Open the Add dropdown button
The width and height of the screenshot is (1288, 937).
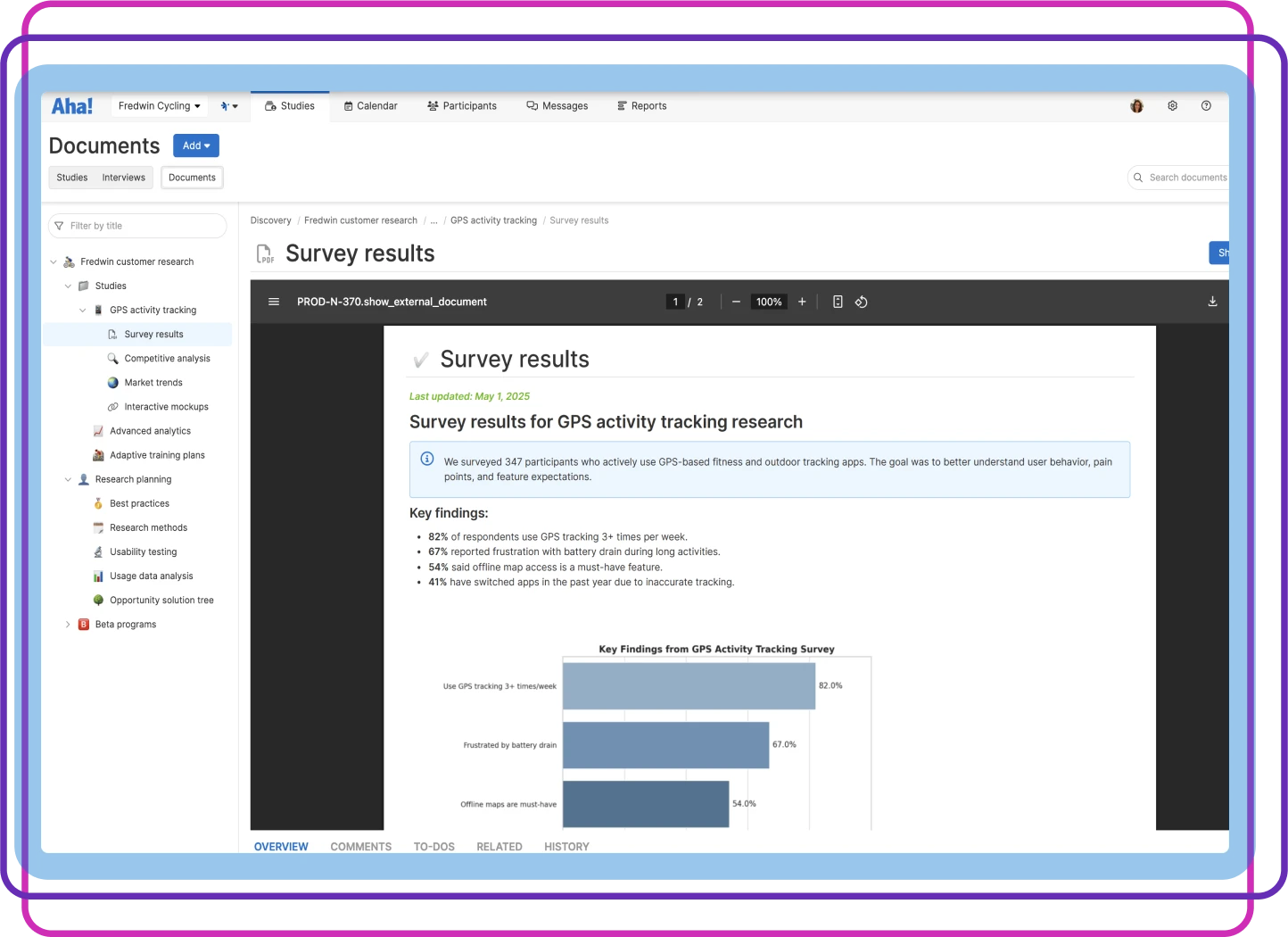(196, 145)
